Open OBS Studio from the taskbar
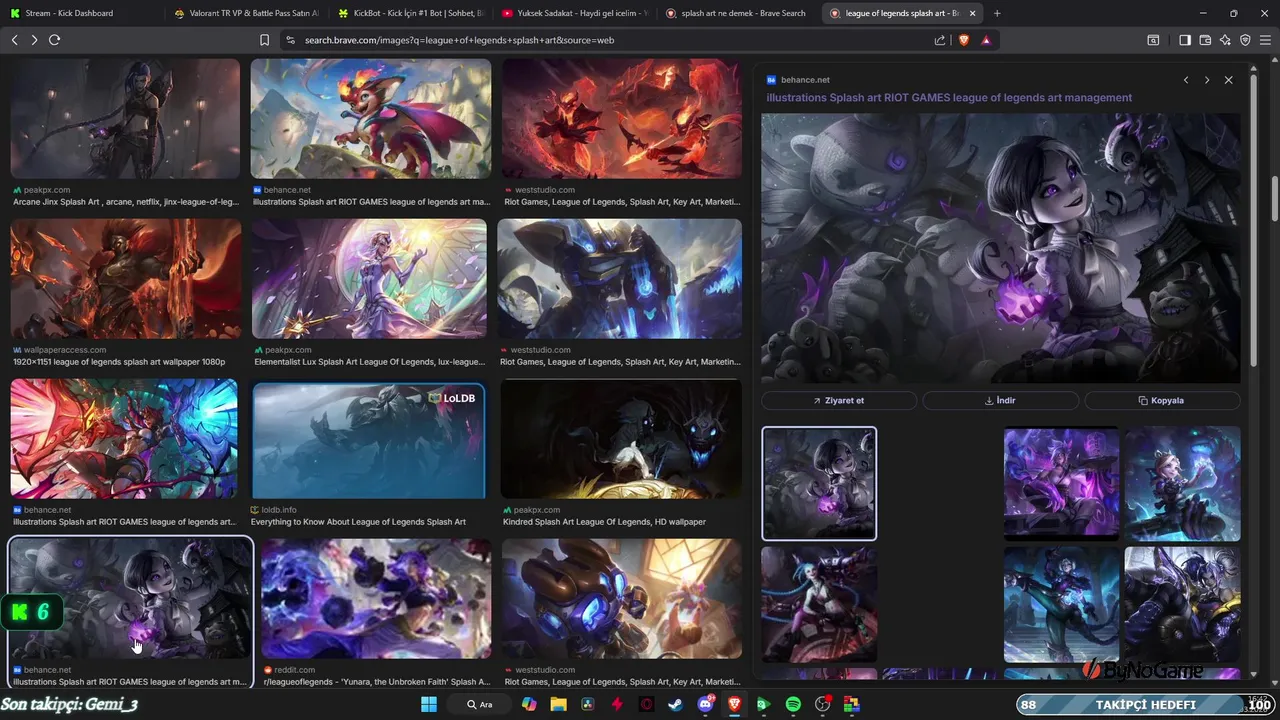1280x720 pixels. [x=823, y=704]
